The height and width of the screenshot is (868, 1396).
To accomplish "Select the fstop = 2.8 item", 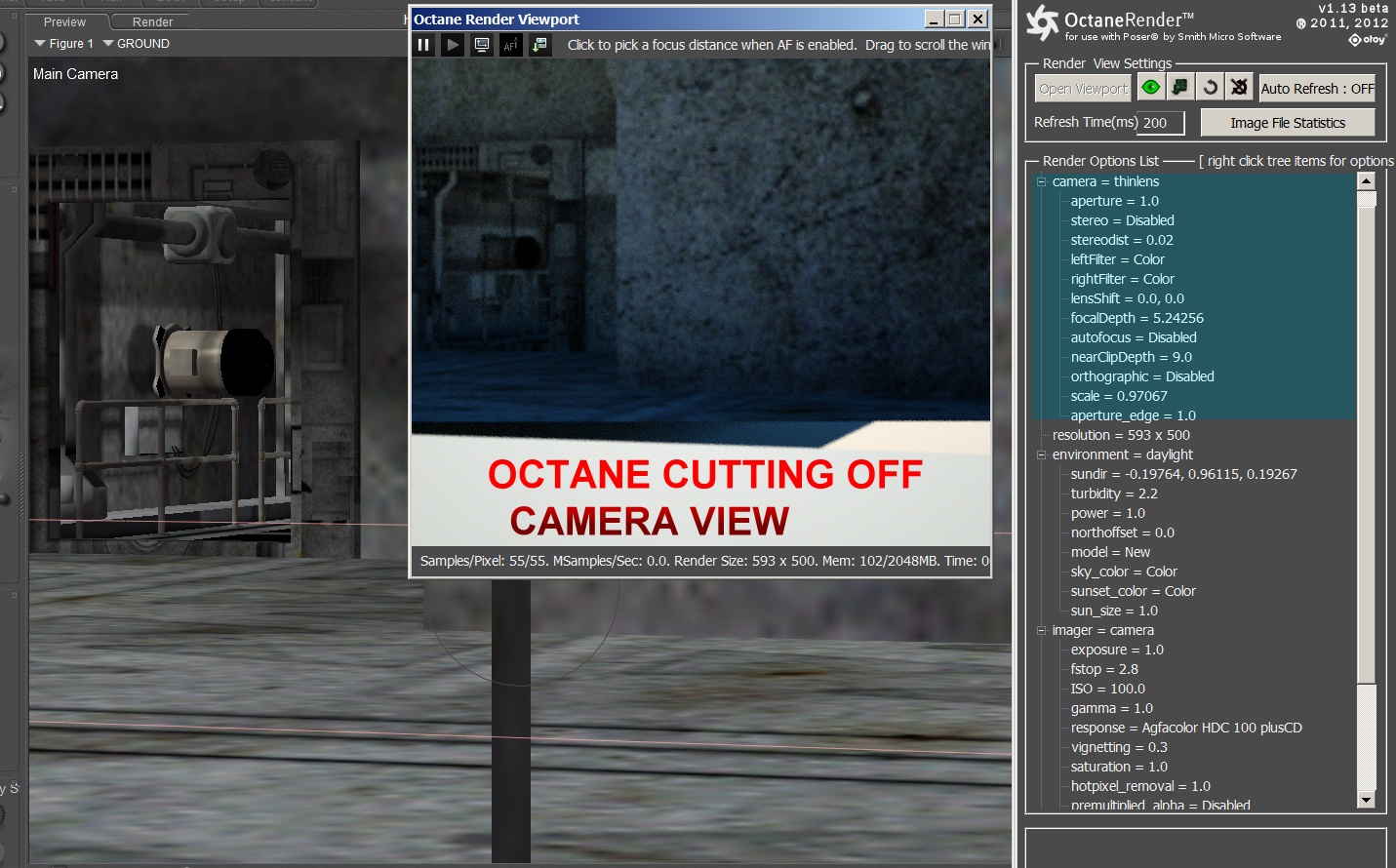I will click(1104, 669).
